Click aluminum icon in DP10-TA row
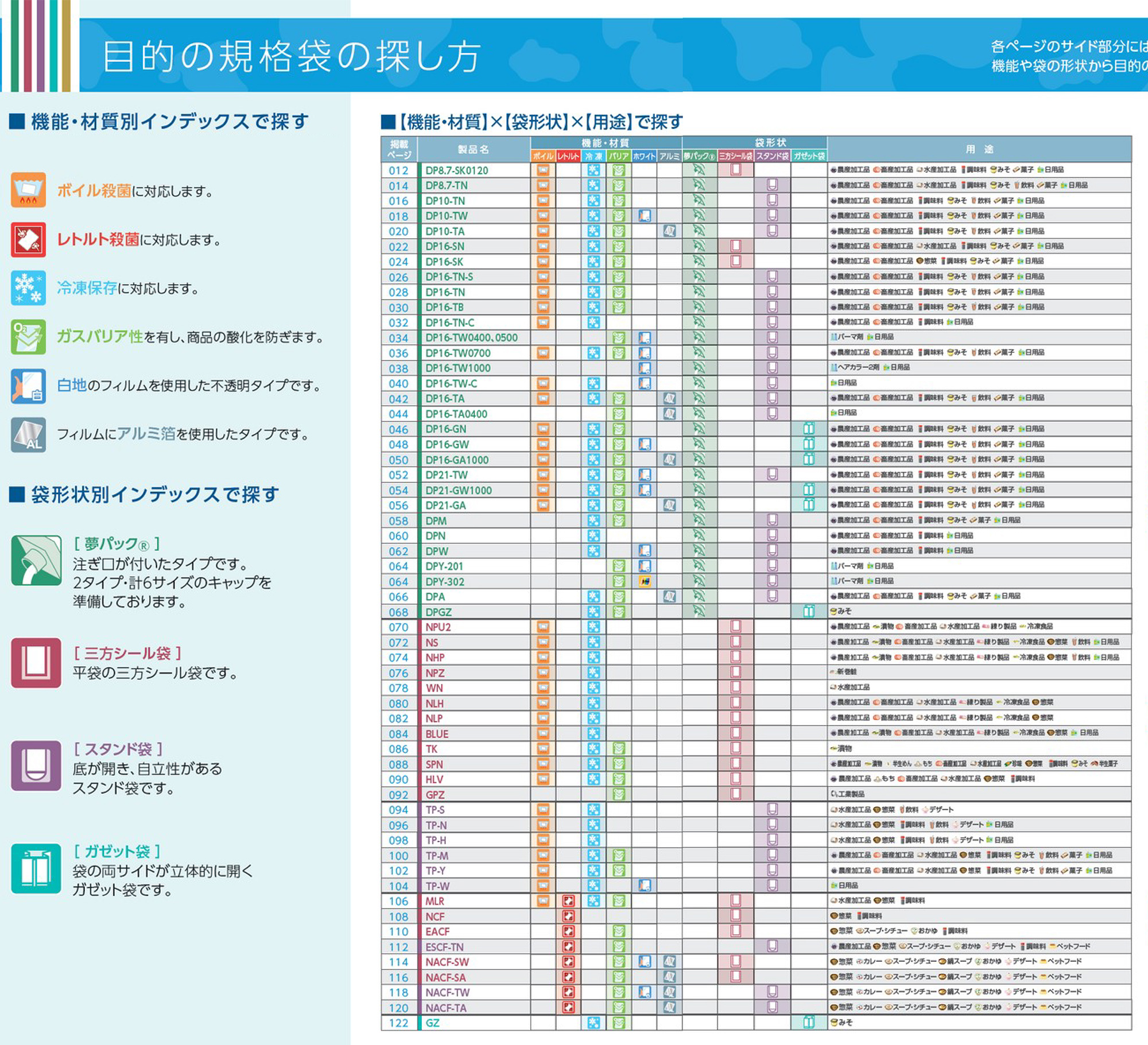 669,231
